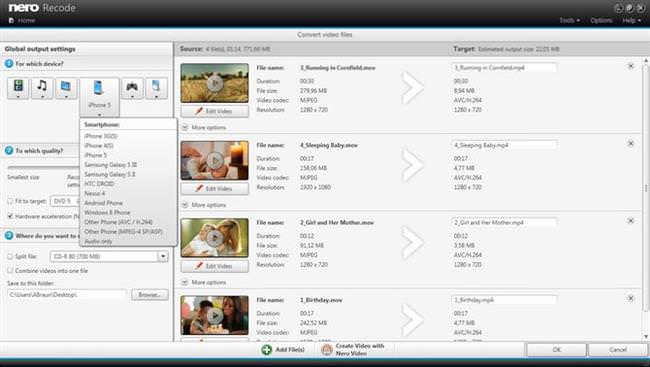
Task: Click the Browse... button
Action: point(150,294)
